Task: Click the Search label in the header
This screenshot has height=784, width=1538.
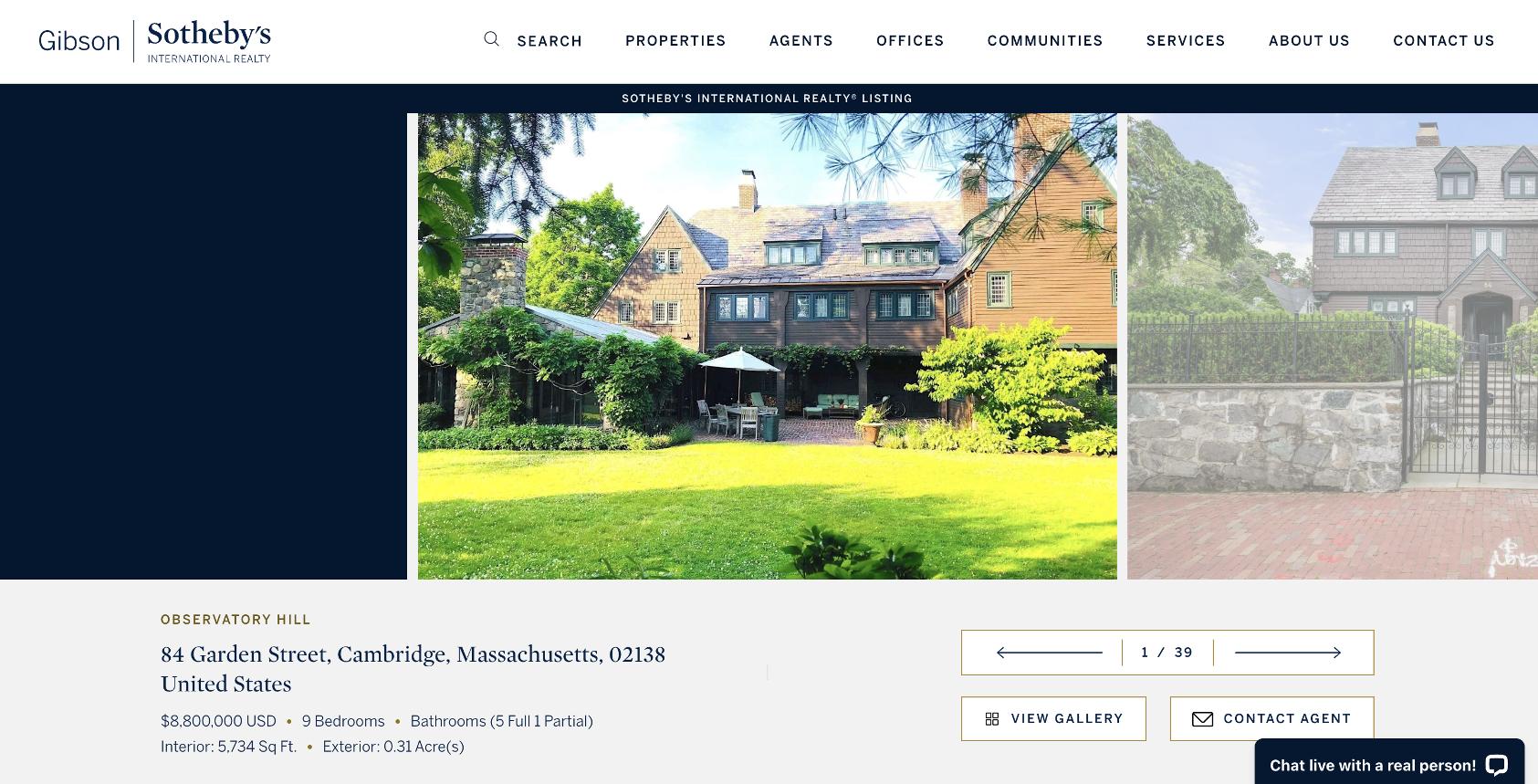Action: 549,41
